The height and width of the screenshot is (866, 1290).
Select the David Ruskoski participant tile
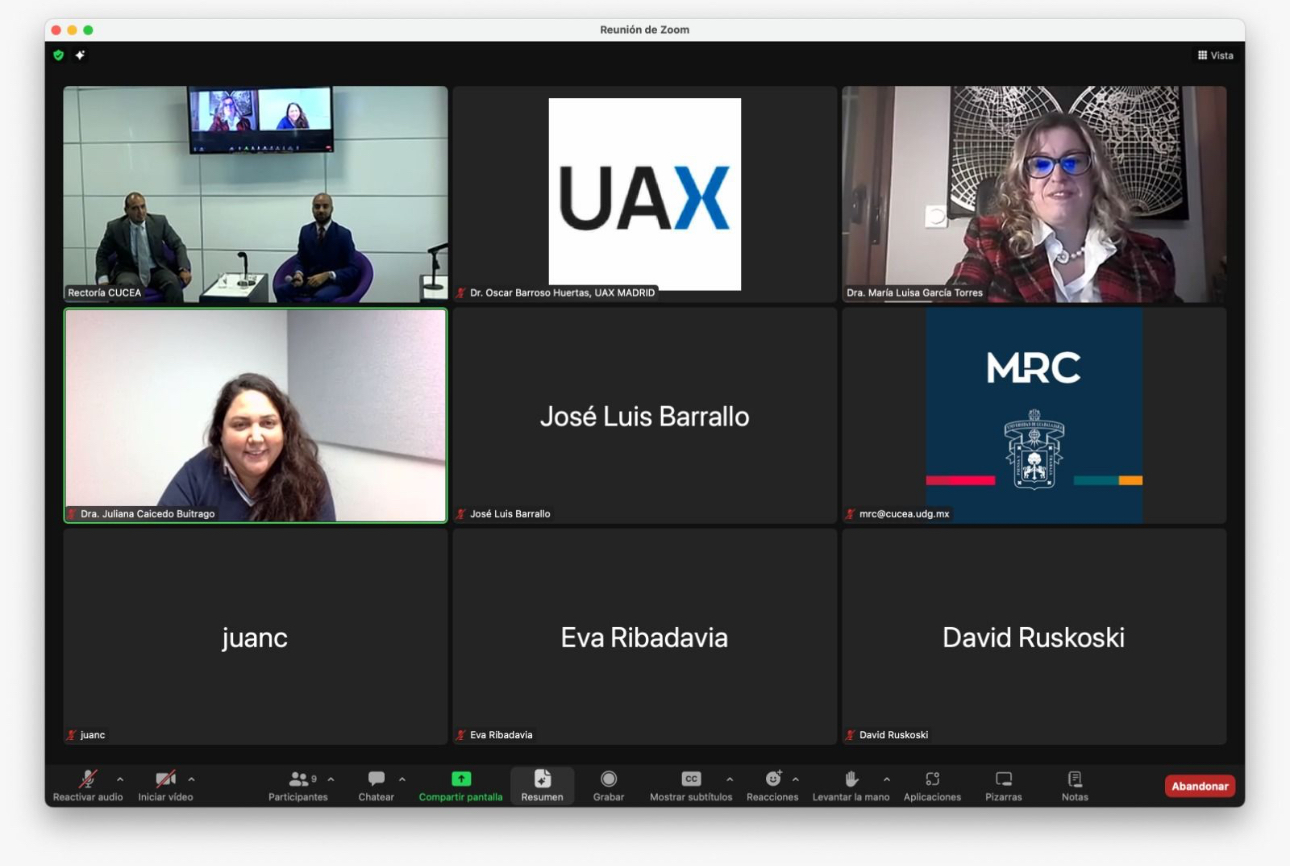pos(1034,636)
